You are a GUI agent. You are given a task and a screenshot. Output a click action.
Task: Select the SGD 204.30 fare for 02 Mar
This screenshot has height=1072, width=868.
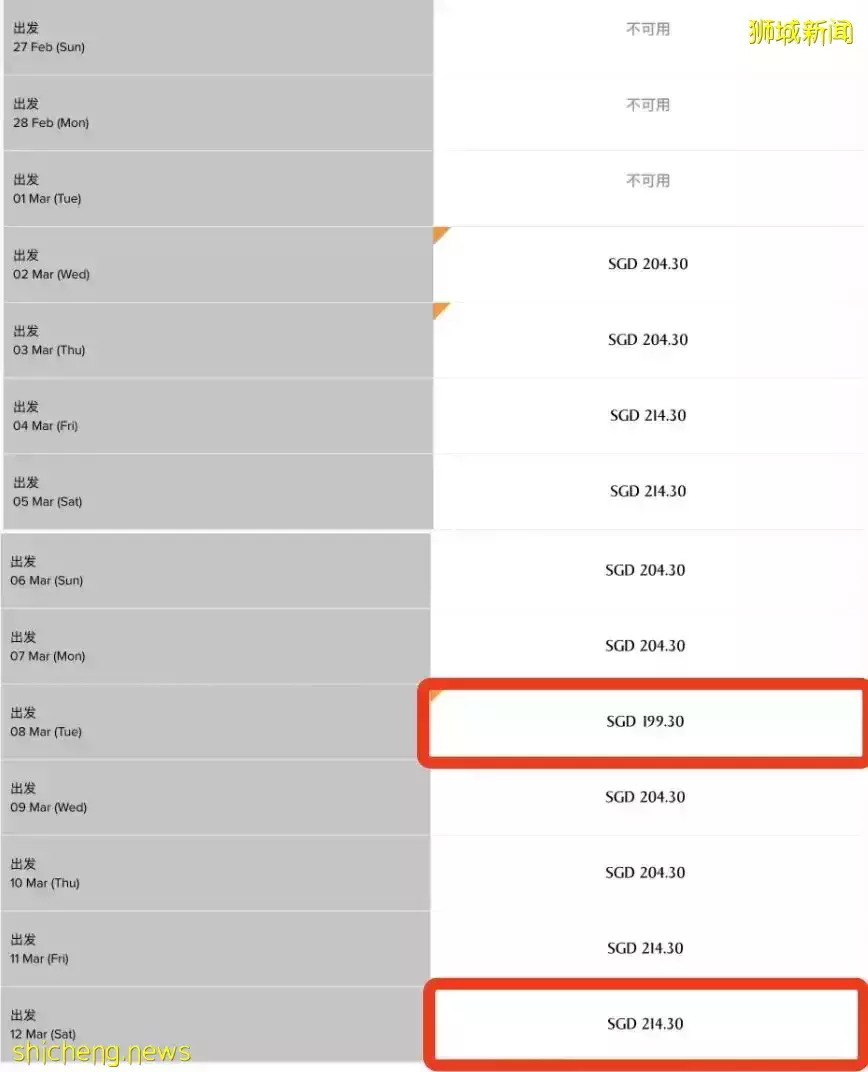point(648,263)
